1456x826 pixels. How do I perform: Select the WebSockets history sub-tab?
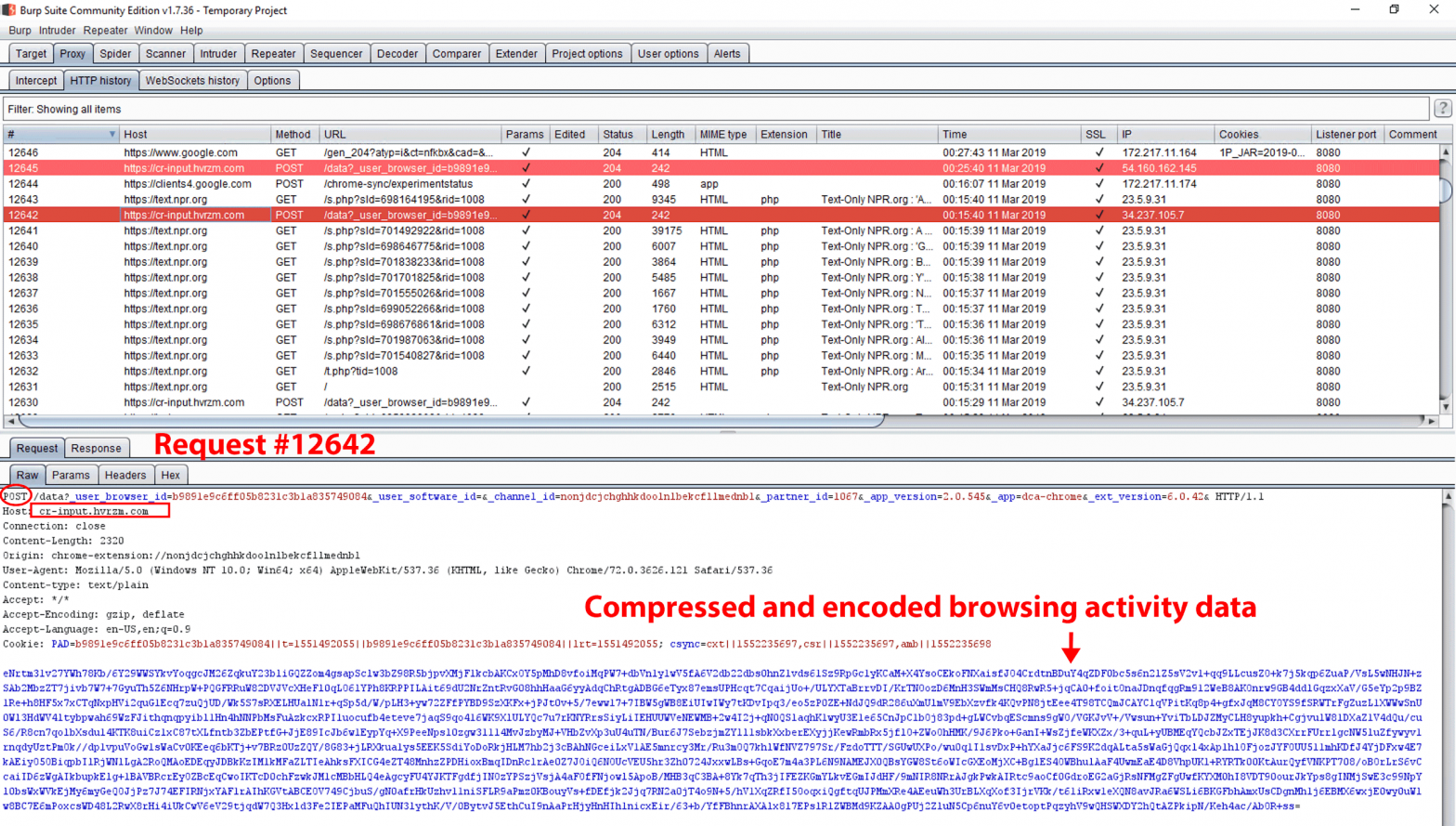pos(192,81)
